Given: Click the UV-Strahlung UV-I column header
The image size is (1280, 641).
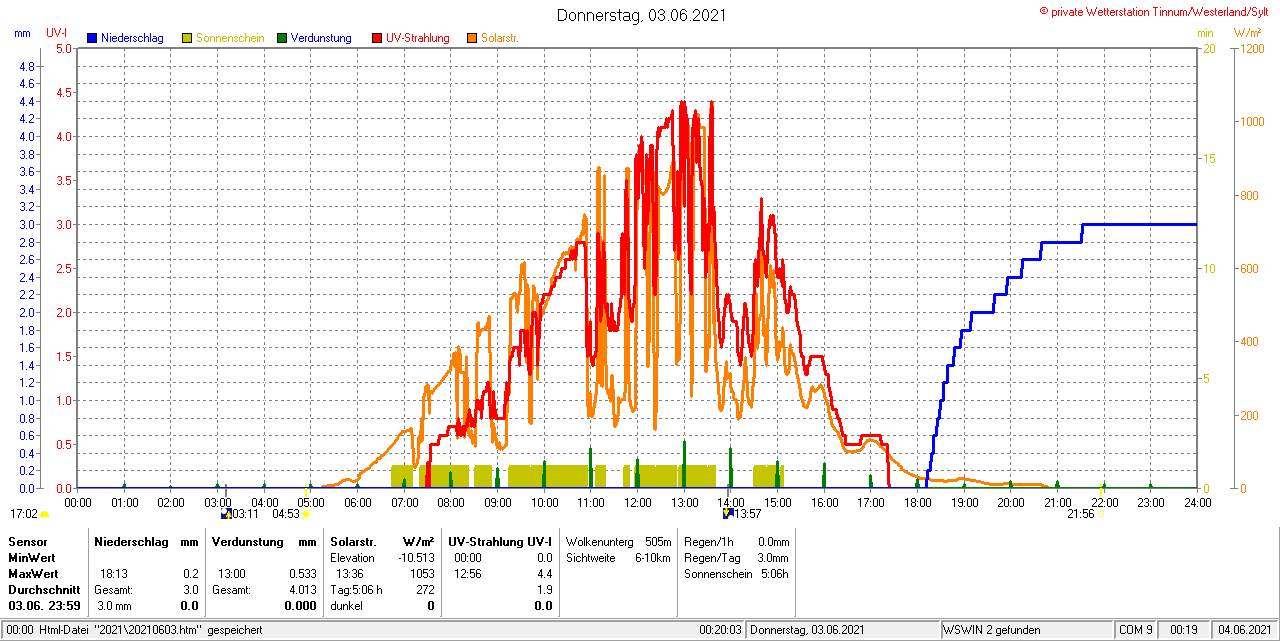Looking at the screenshot, I should (500, 541).
